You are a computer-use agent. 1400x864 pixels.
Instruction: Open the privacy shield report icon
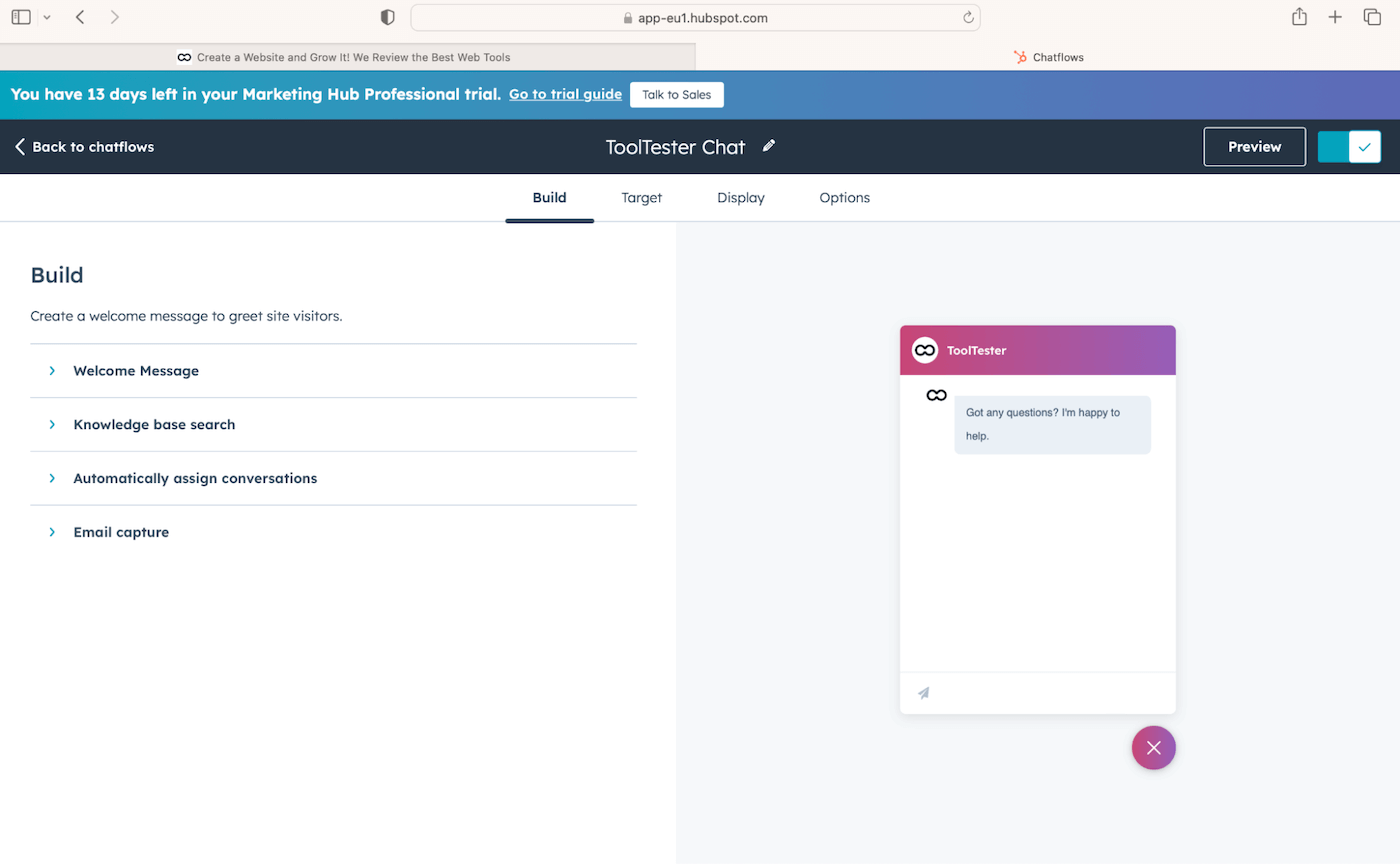coord(388,17)
